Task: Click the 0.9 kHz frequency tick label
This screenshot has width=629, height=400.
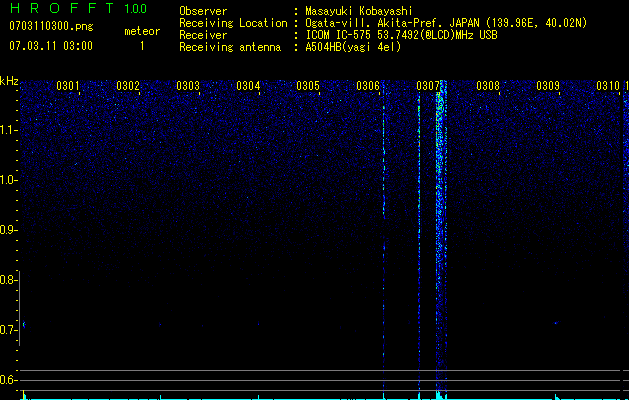Action: 8,230
